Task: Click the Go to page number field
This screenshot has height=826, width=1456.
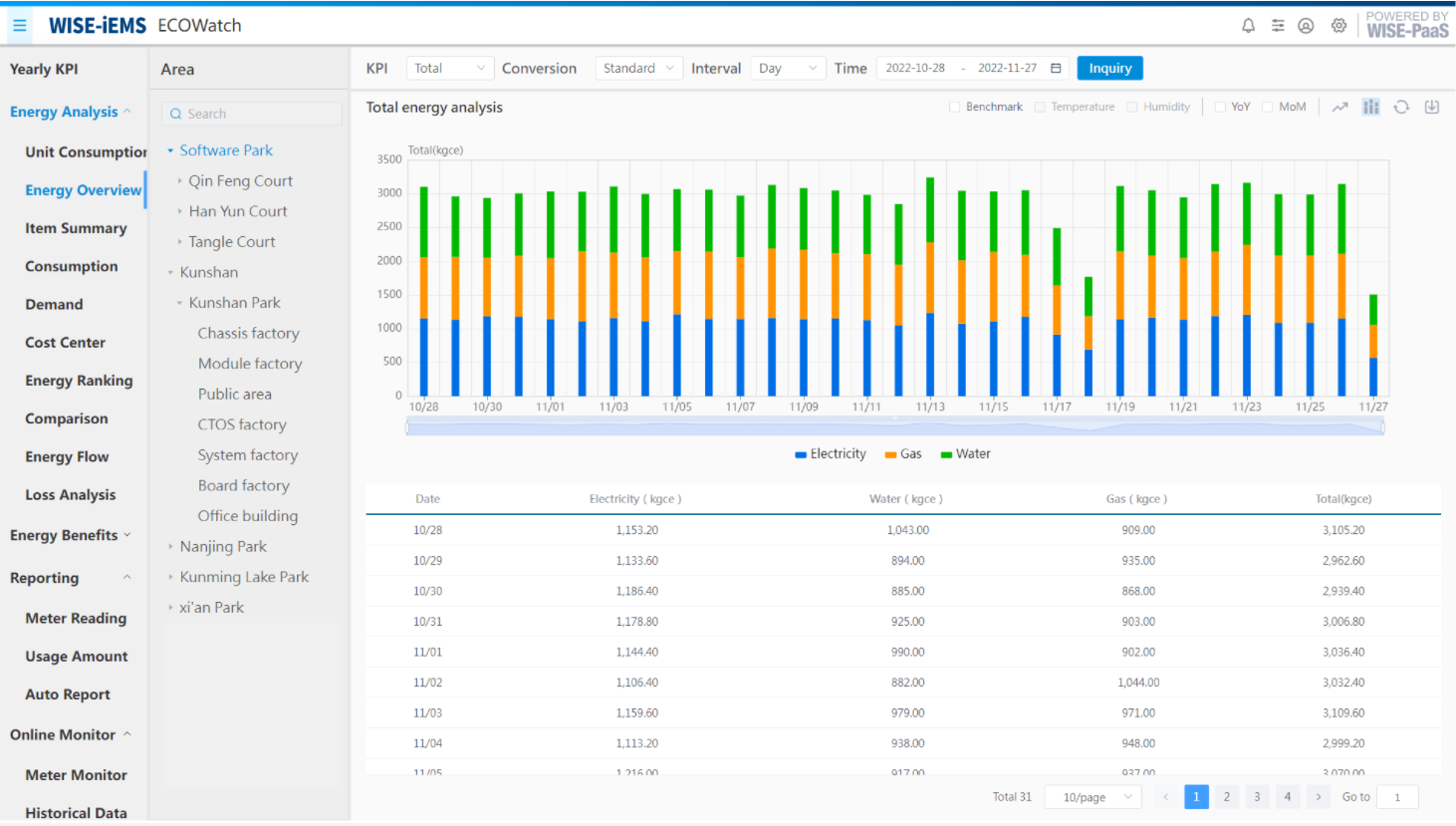Action: 1397,797
